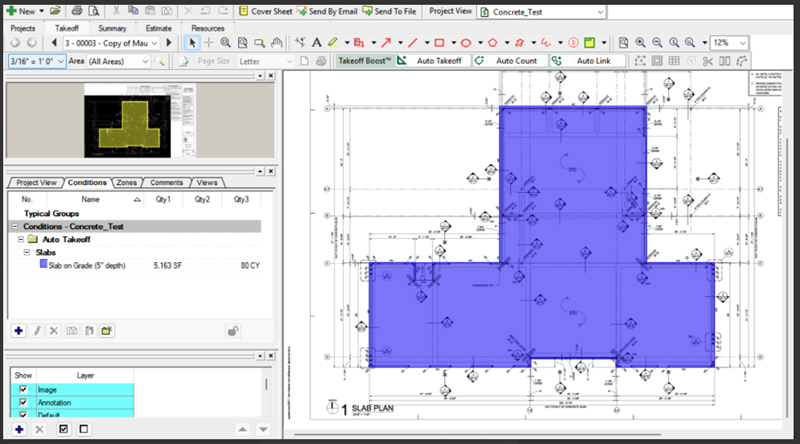
Task: Move layer up with up arrow
Action: 242,429
